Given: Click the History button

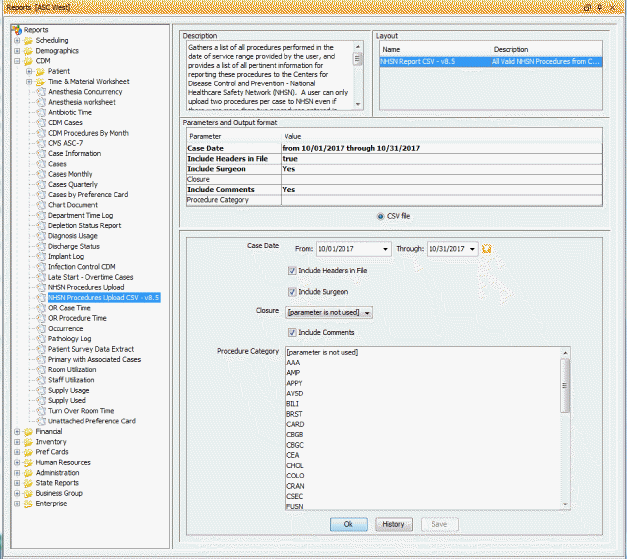Looking at the screenshot, I should click(393, 524).
